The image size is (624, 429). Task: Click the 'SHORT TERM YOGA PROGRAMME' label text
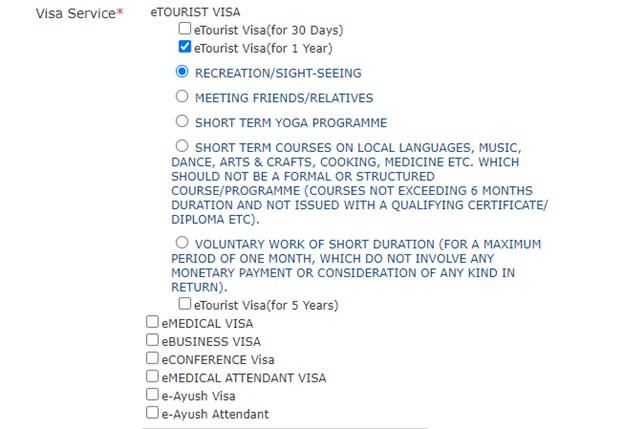pos(291,123)
